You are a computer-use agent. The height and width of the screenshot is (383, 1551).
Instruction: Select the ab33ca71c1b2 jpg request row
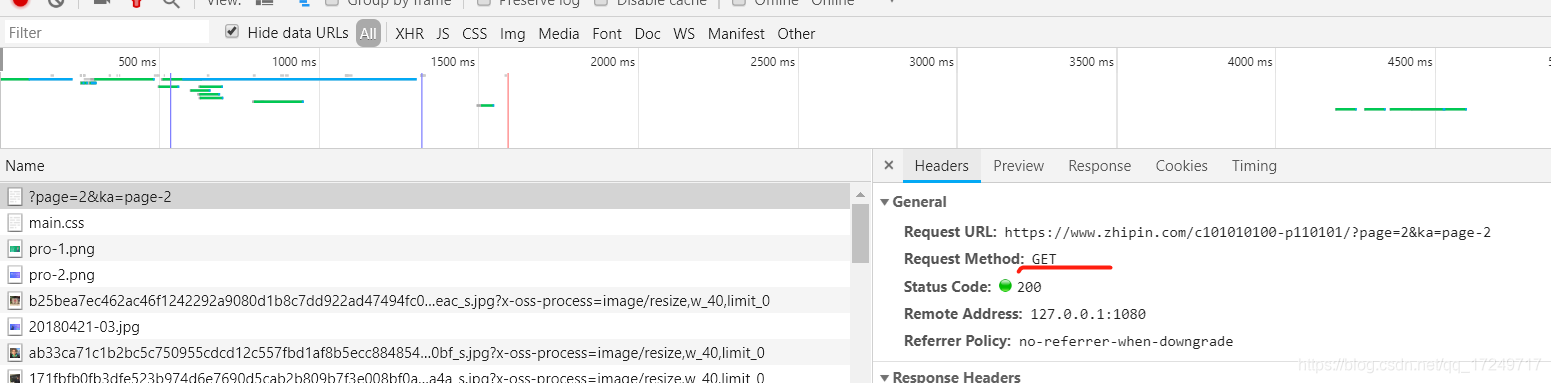[425, 353]
